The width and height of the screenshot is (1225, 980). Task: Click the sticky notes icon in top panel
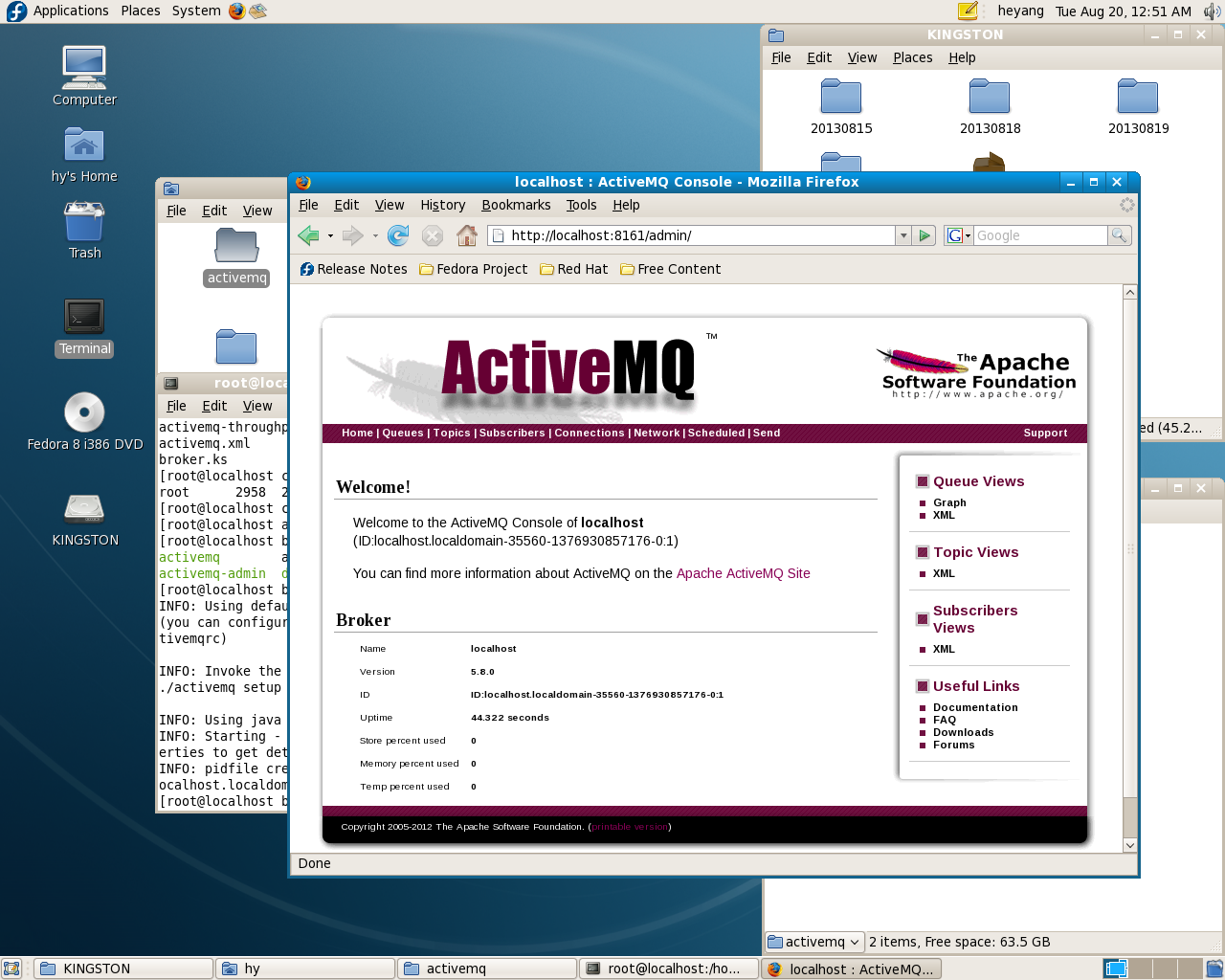click(968, 11)
